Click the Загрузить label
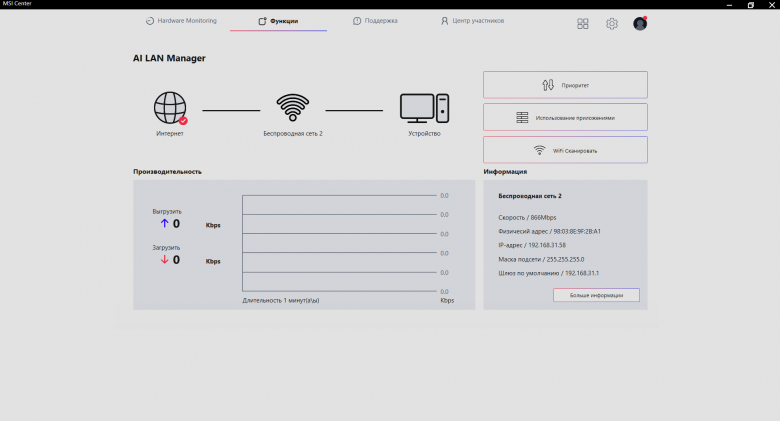This screenshot has height=421, width=780. pyautogui.click(x=166, y=247)
